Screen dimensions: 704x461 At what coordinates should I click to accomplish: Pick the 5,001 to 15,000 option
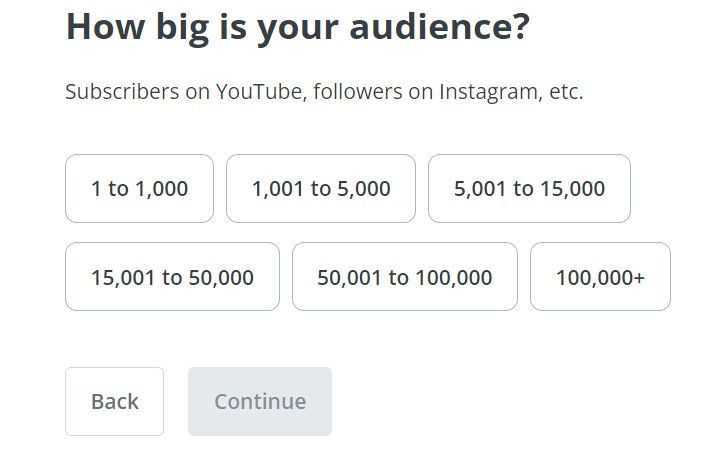click(x=529, y=189)
